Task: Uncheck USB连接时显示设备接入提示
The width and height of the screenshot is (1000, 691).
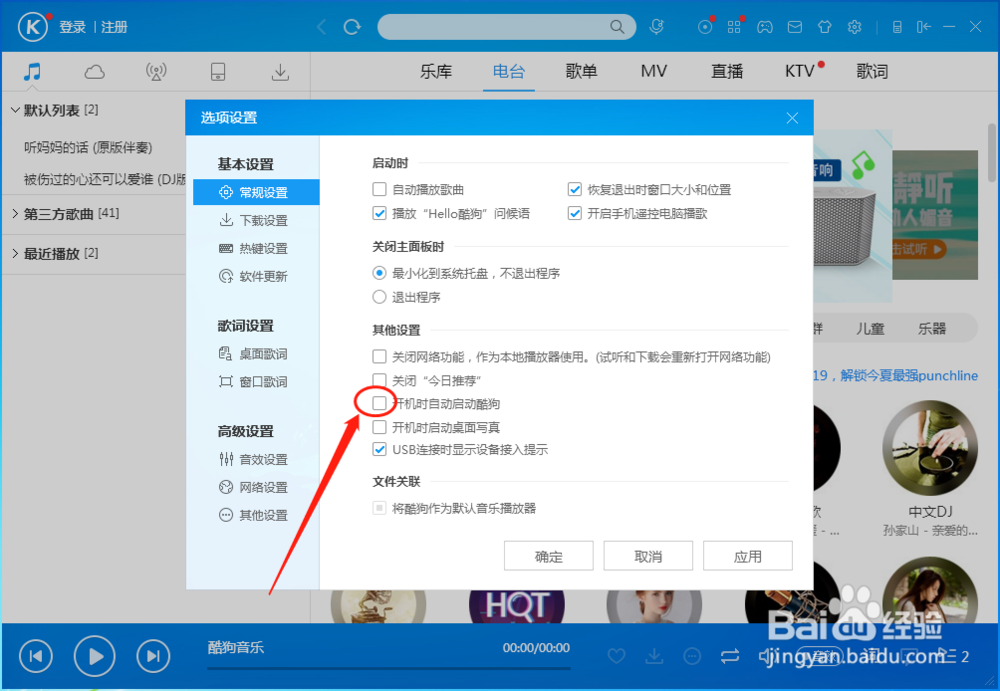Action: tap(379, 449)
